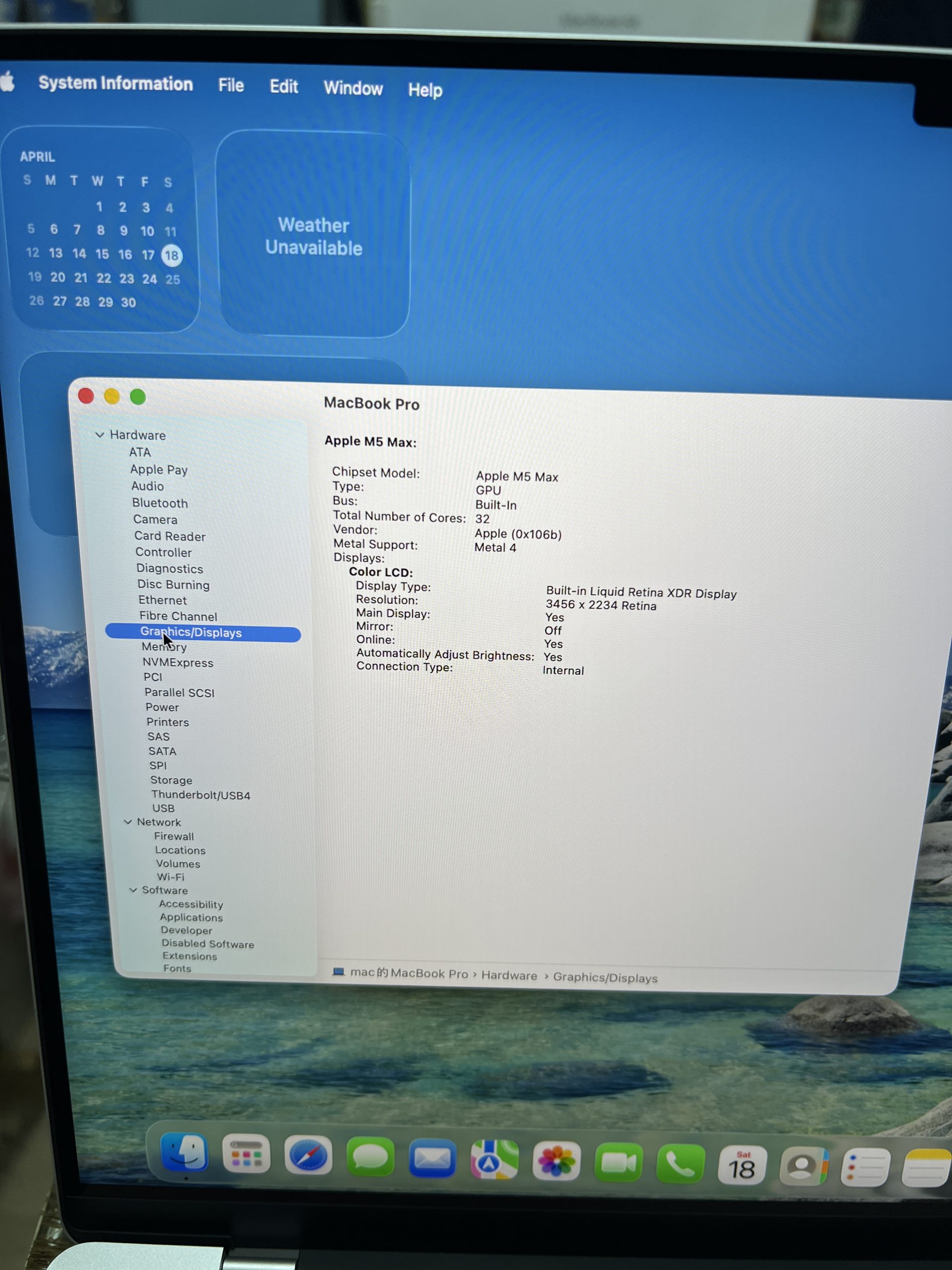Open the File menu

[x=231, y=85]
